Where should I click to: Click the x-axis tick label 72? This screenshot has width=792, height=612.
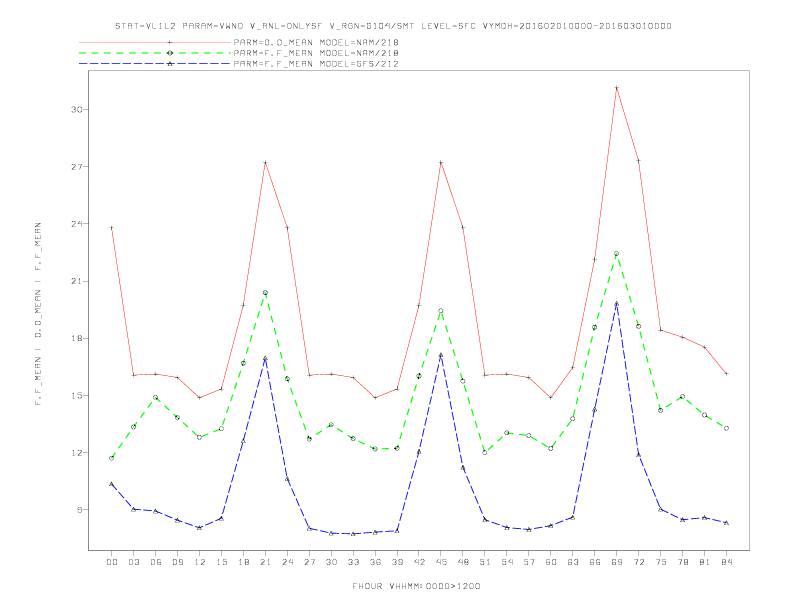click(639, 562)
